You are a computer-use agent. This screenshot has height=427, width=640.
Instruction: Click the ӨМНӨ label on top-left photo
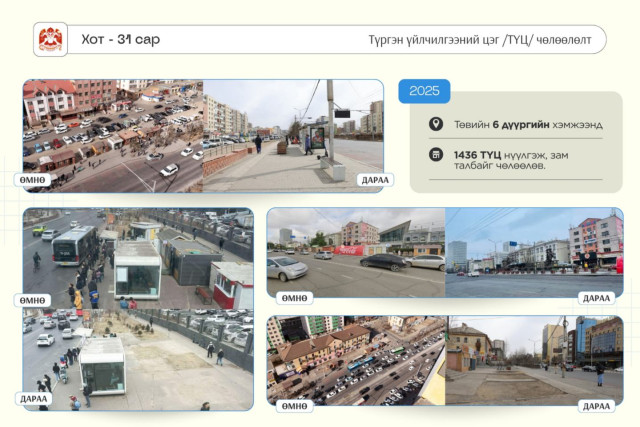point(32,180)
